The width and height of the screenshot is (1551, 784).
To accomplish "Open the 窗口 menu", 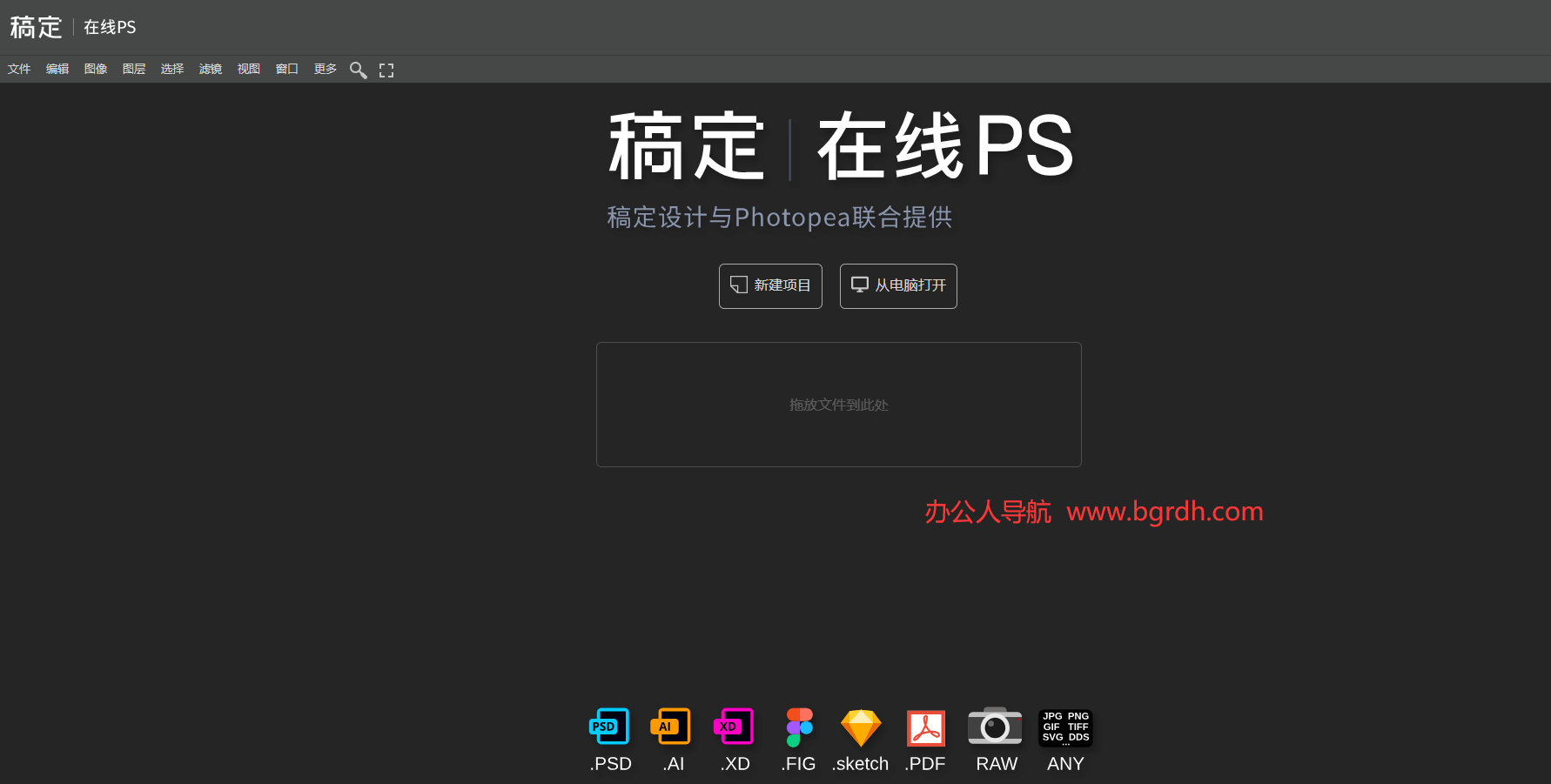I will (x=287, y=69).
